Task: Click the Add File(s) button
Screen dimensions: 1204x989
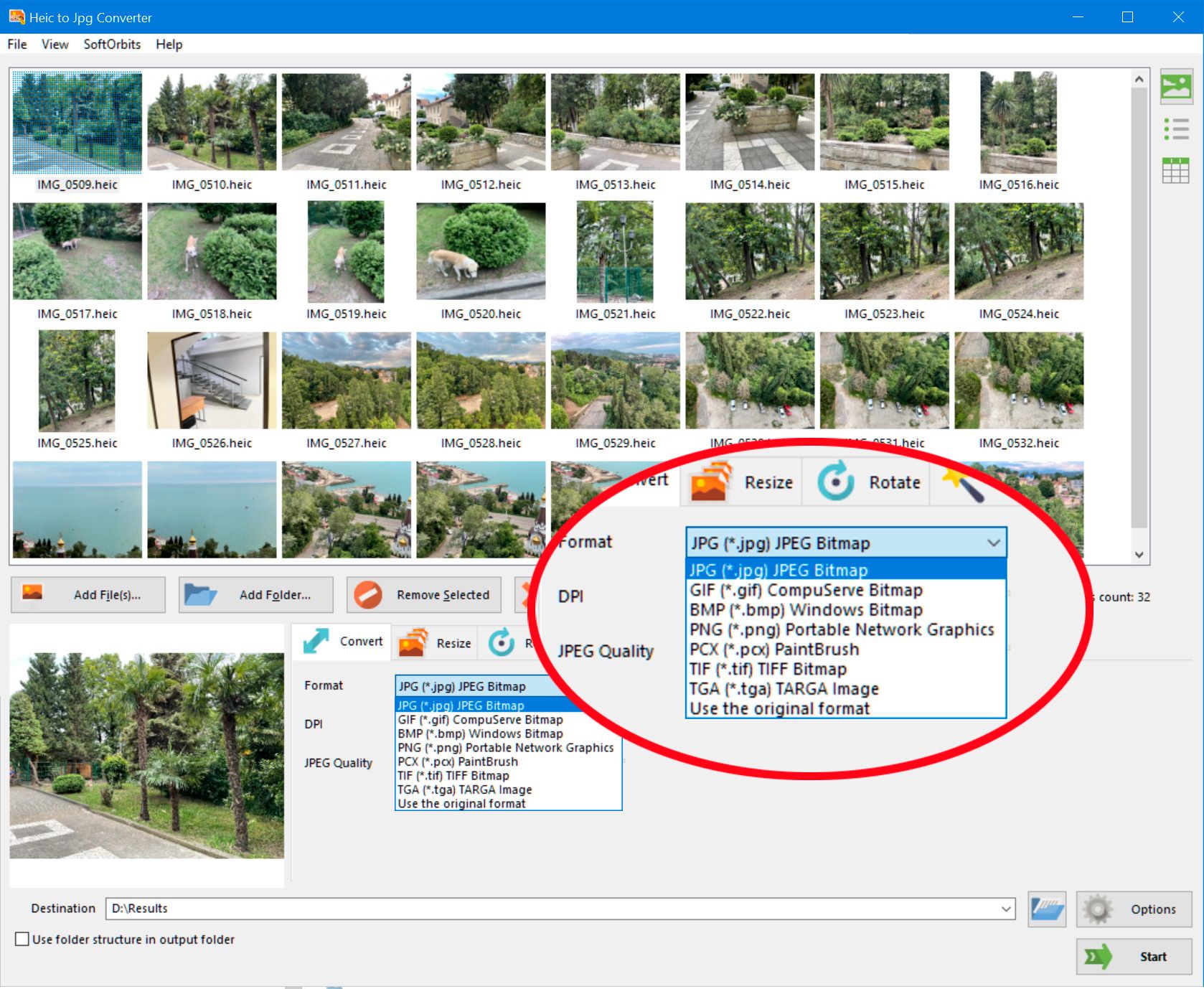Action: tap(88, 594)
